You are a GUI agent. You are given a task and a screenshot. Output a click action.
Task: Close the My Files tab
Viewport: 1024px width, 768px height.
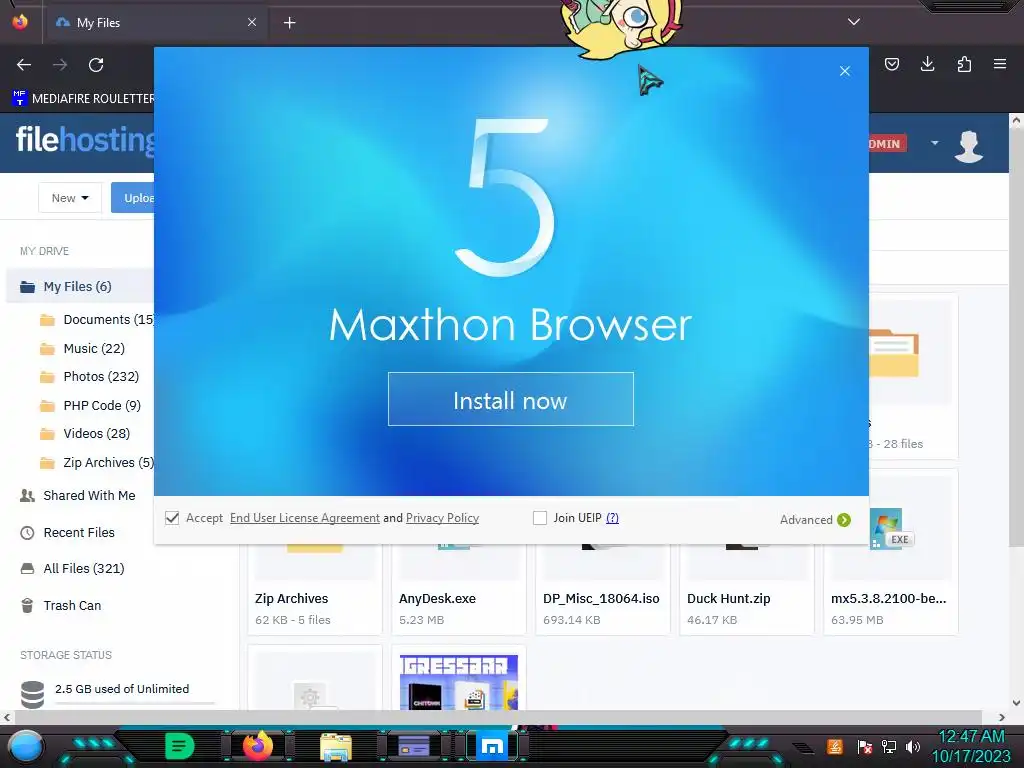[252, 22]
